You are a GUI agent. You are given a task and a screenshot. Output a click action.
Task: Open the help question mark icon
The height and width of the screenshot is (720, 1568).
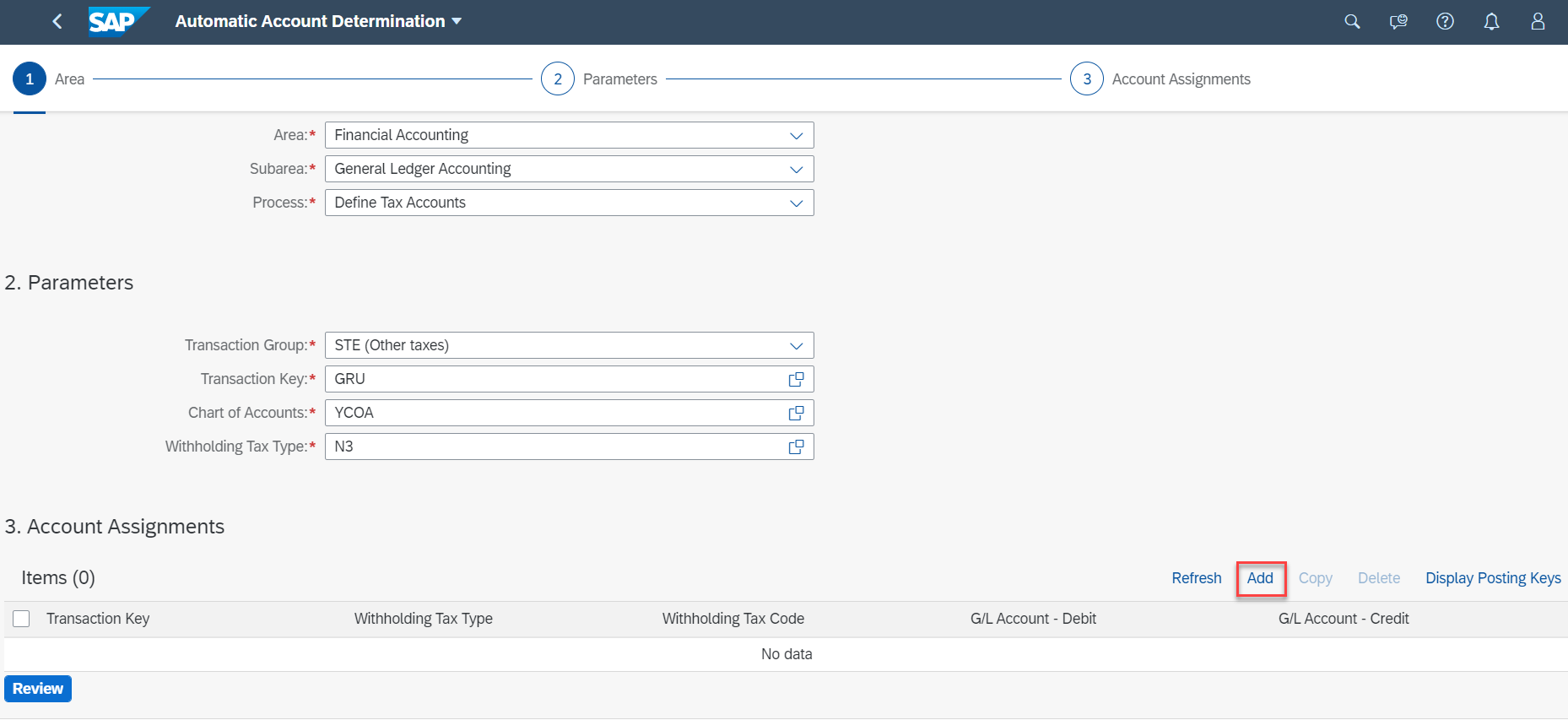pos(1445,21)
